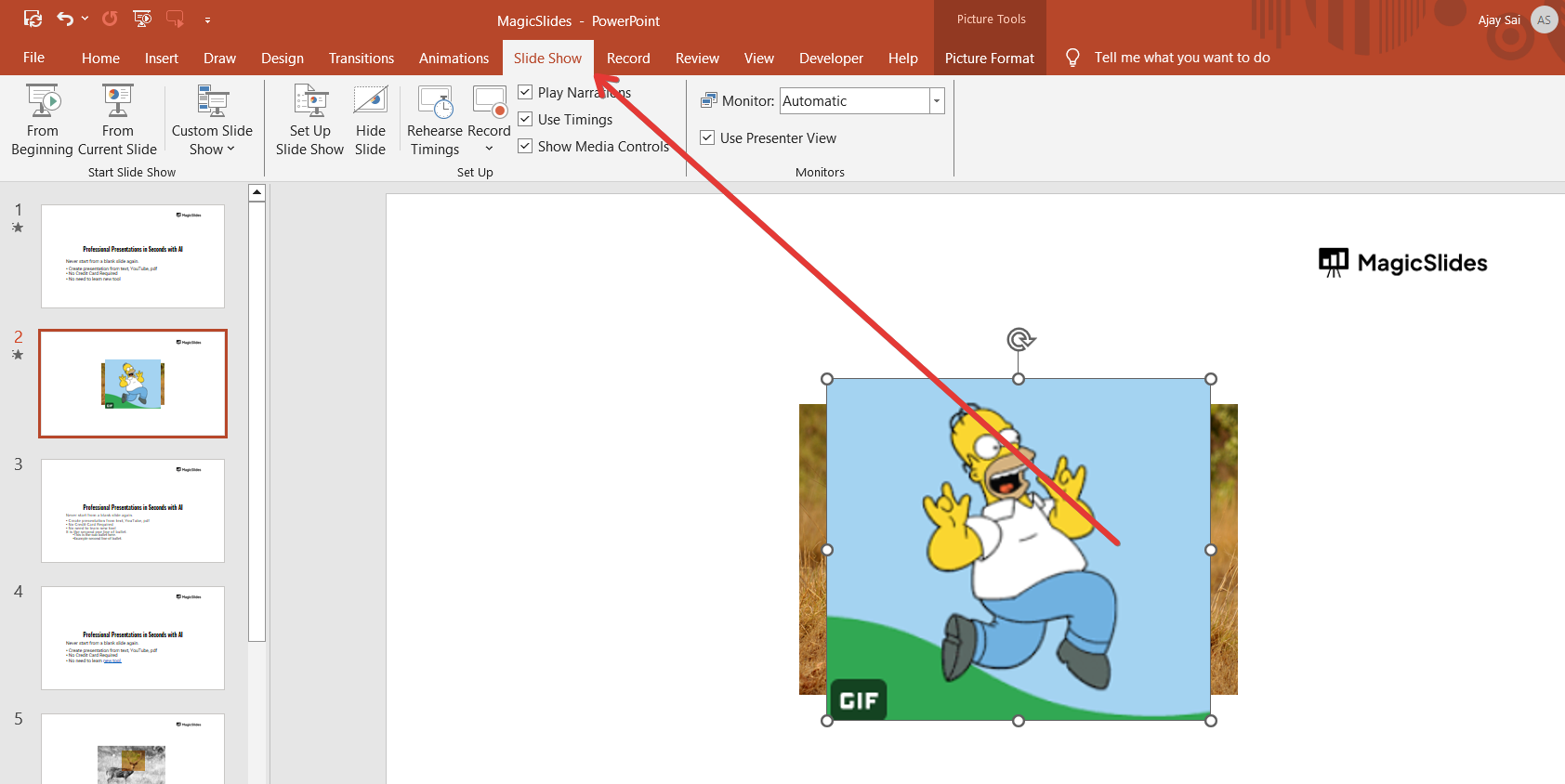Open the Draw tab
Screen dimensions: 1565x784
click(220, 58)
